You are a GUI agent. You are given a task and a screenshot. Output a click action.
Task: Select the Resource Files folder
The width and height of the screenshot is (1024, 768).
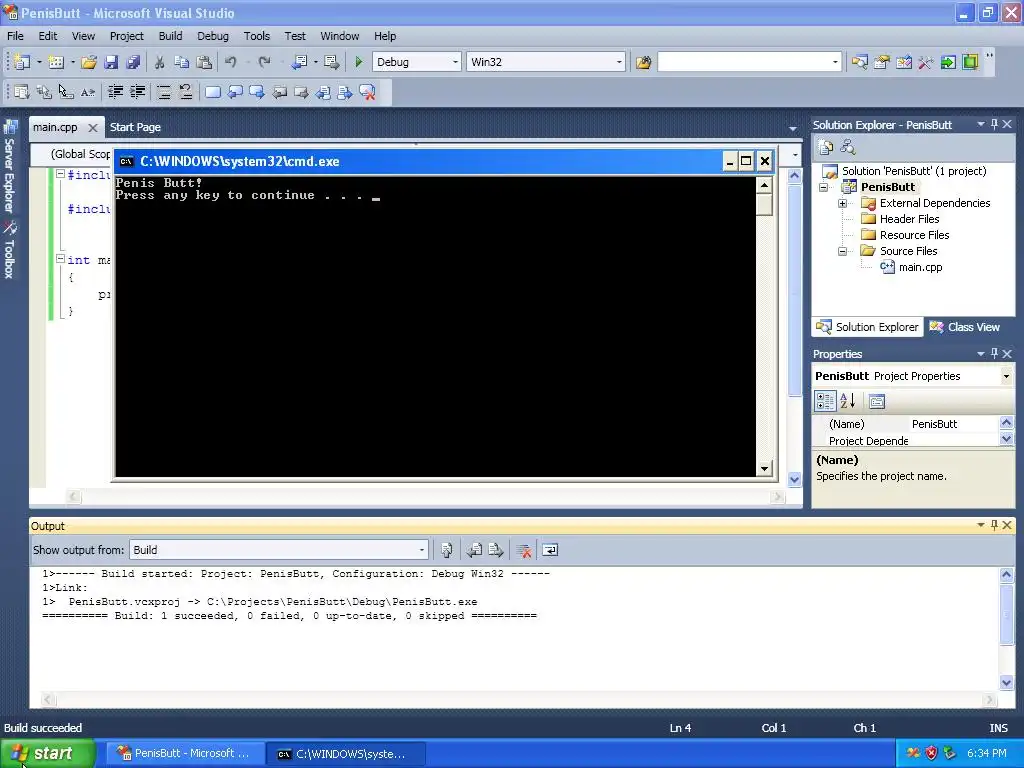pyautogui.click(x=914, y=235)
